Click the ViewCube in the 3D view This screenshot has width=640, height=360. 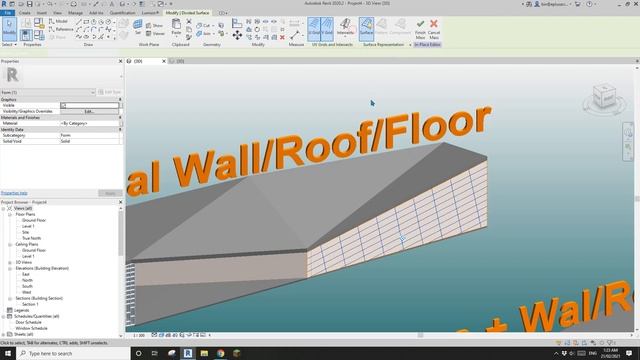pyautogui.click(x=604, y=97)
